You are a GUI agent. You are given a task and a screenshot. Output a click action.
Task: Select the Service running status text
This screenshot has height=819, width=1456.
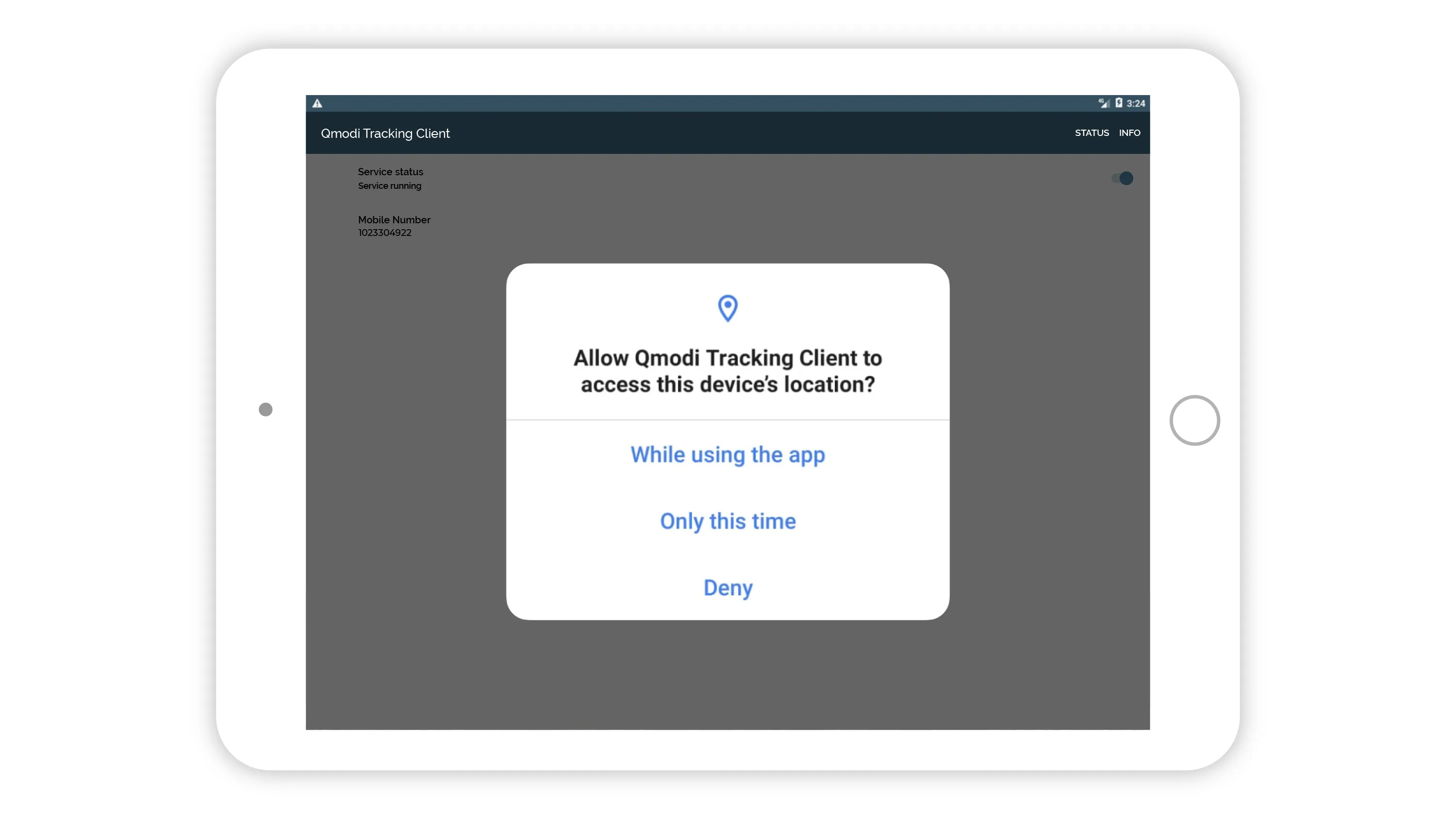389,186
